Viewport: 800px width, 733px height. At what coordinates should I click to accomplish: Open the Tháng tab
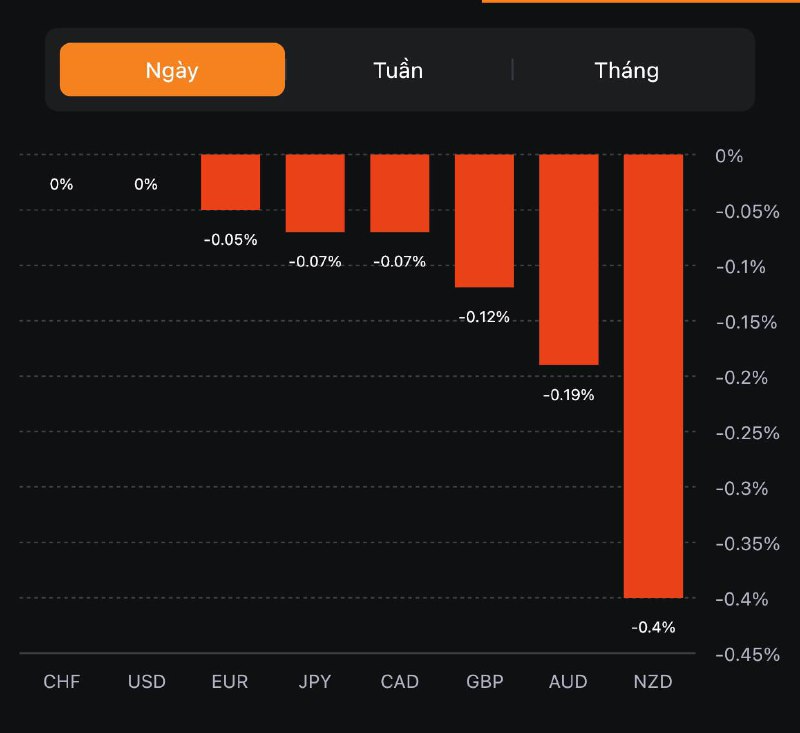(626, 70)
